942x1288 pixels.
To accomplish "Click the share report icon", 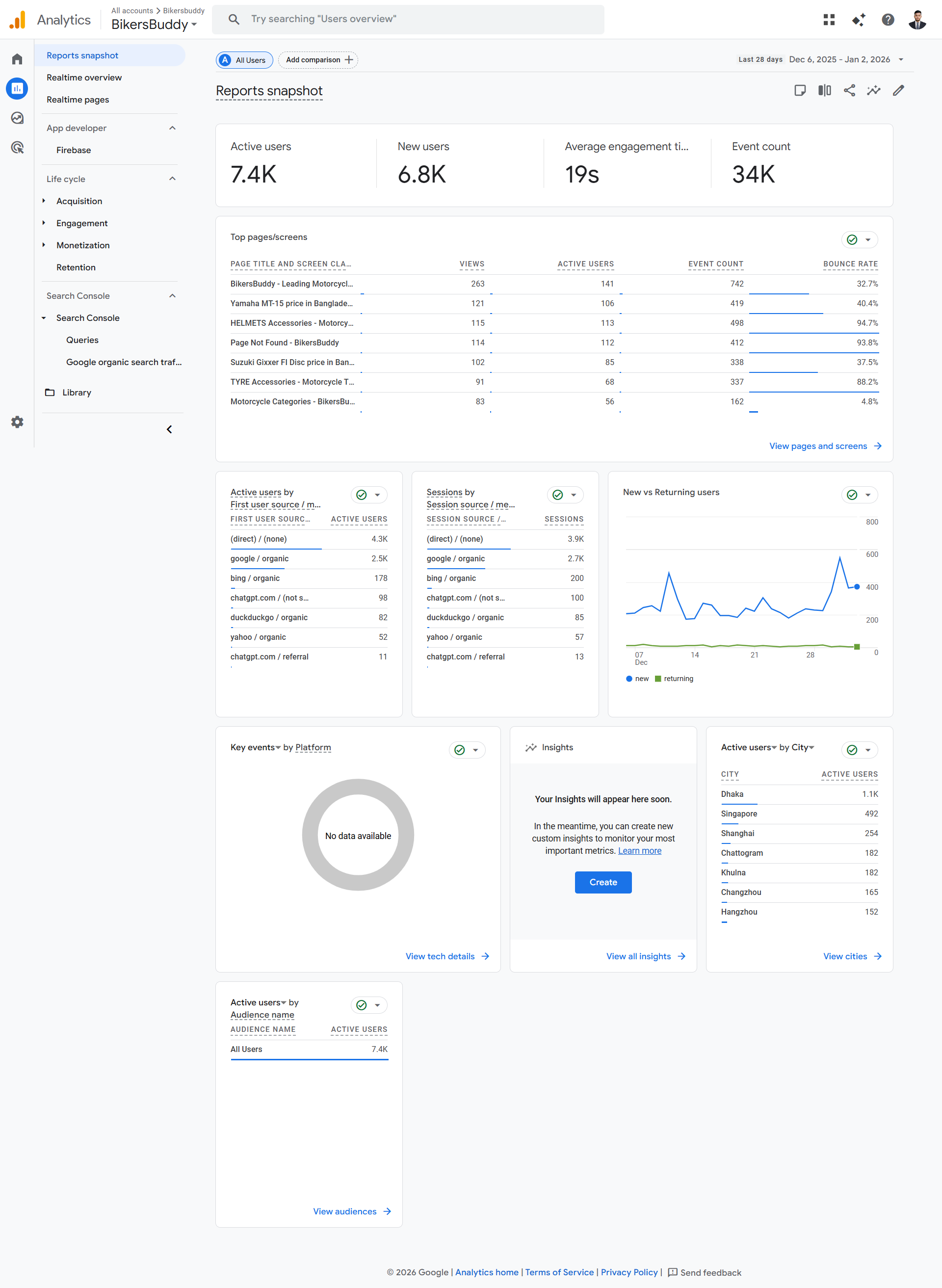I will click(x=849, y=91).
